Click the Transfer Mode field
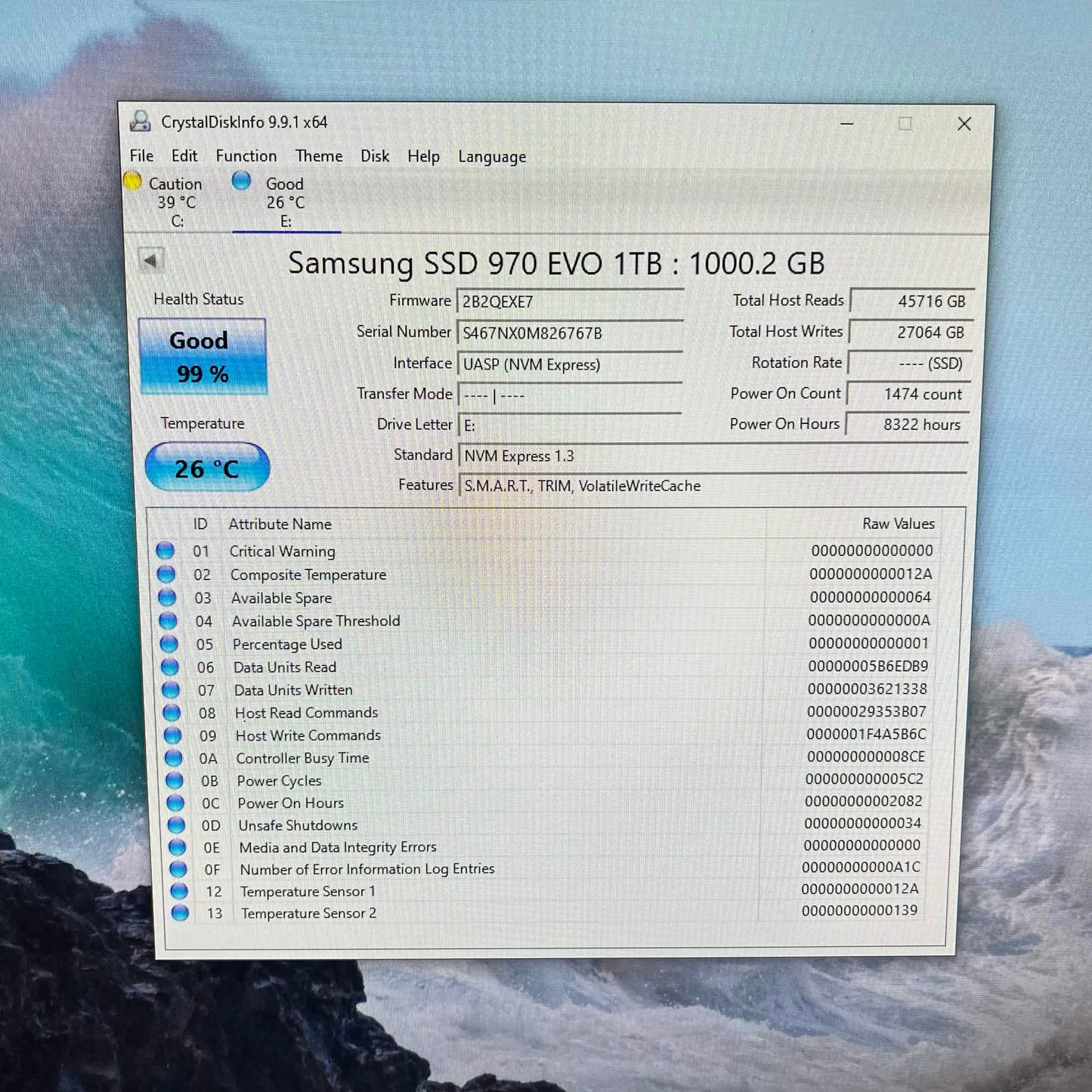The height and width of the screenshot is (1092, 1092). click(x=570, y=395)
